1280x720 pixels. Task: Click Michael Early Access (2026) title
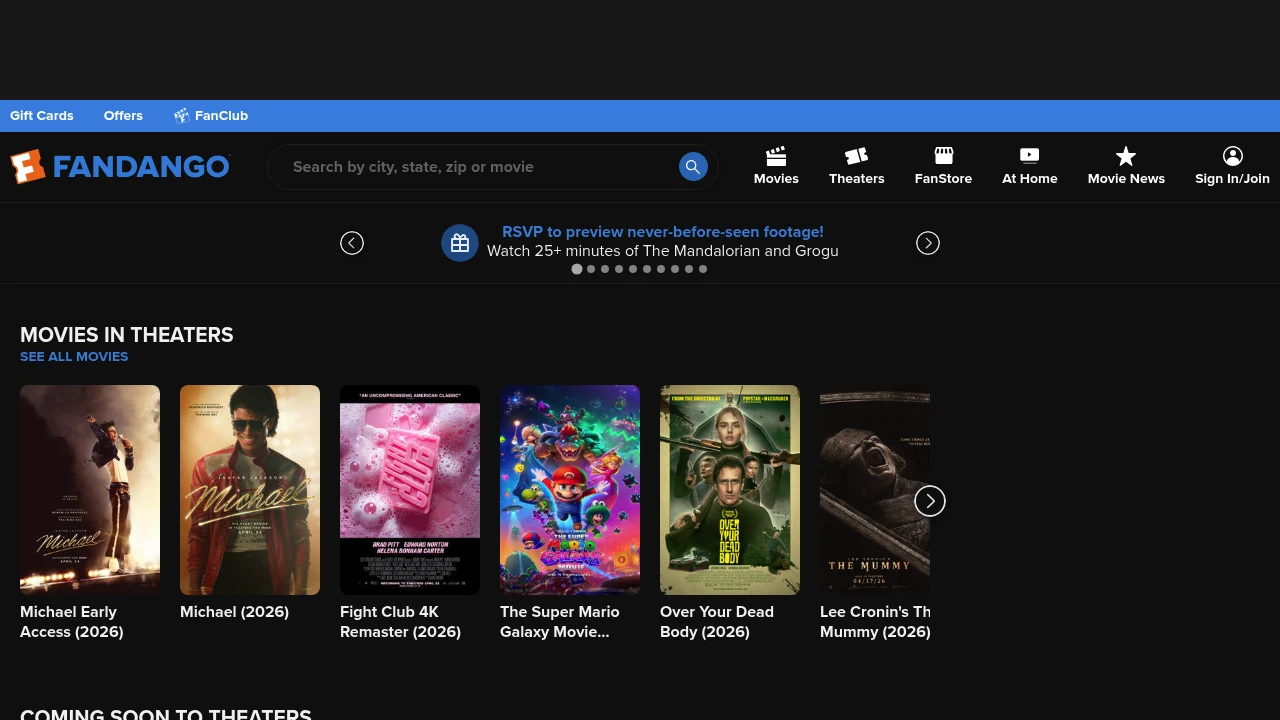coord(72,622)
